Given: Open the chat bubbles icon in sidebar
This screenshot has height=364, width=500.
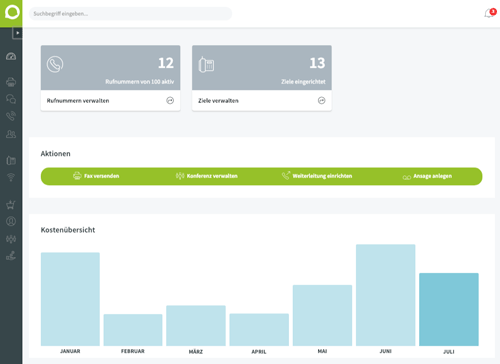Looking at the screenshot, I should click(11, 99).
